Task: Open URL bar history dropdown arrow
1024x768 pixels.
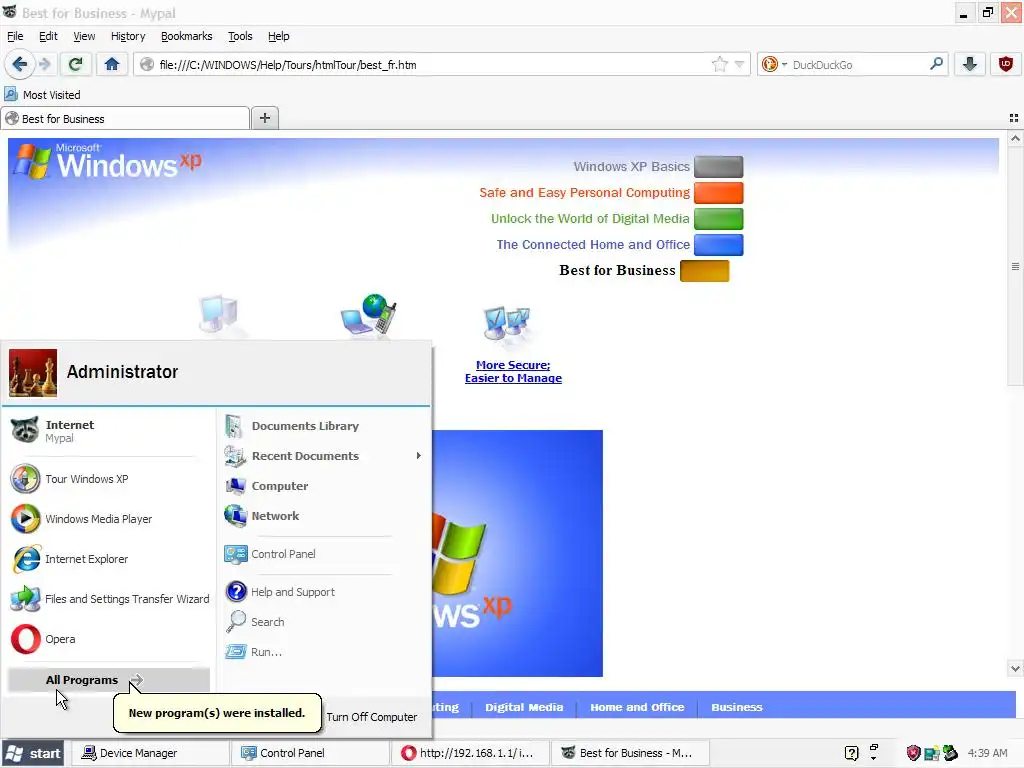Action: pyautogui.click(x=739, y=64)
